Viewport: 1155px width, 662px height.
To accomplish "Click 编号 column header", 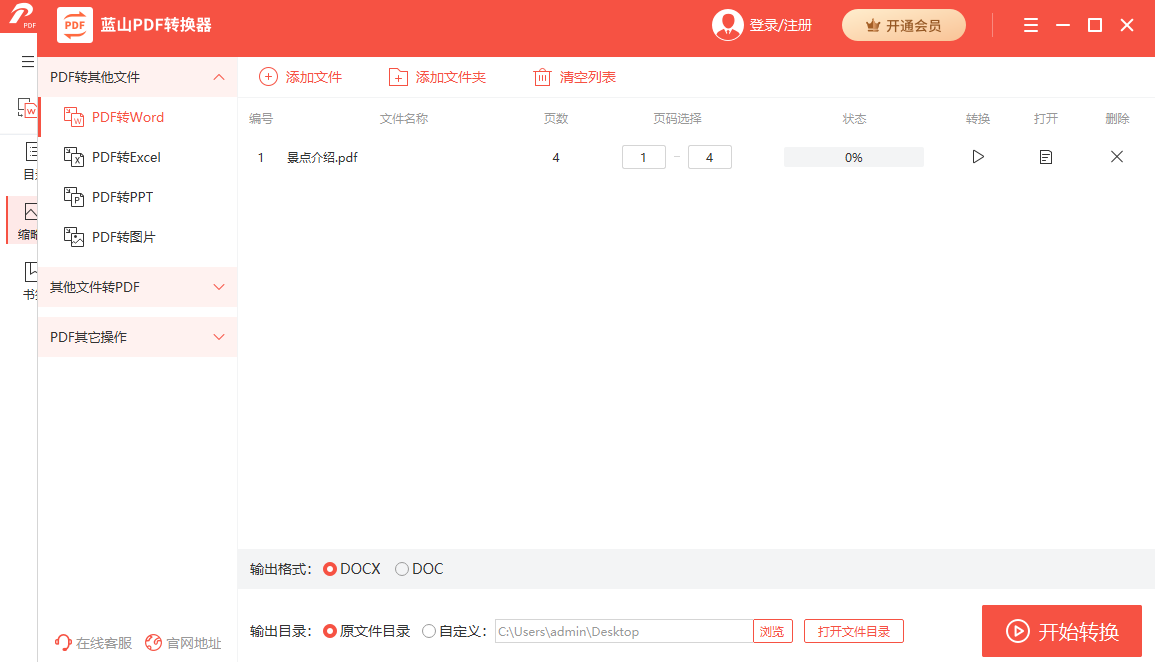I will click(x=261, y=119).
